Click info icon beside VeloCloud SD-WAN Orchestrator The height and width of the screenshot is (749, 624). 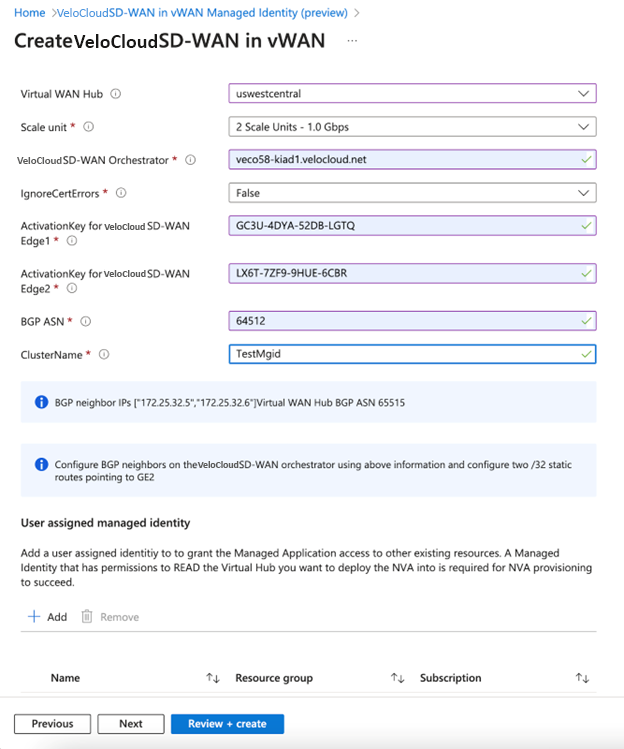[191, 160]
